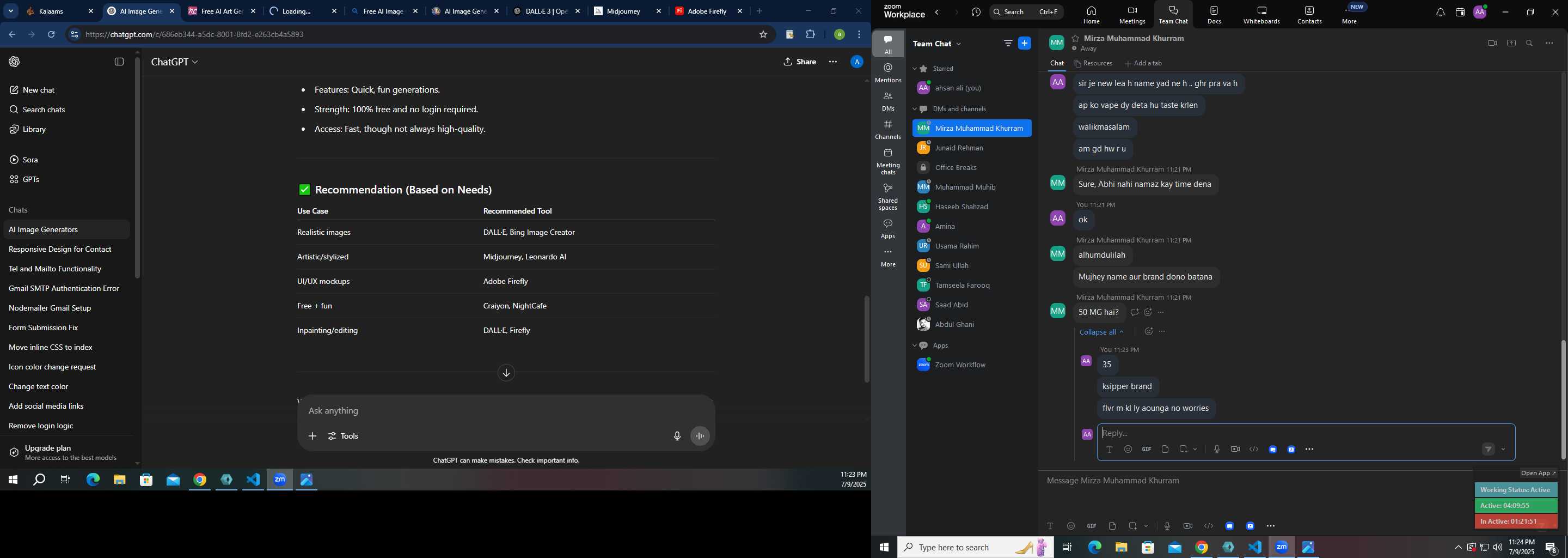Start a video call with Mirza Muhammad Khurram
The height and width of the screenshot is (558, 1568).
pos(1492,43)
